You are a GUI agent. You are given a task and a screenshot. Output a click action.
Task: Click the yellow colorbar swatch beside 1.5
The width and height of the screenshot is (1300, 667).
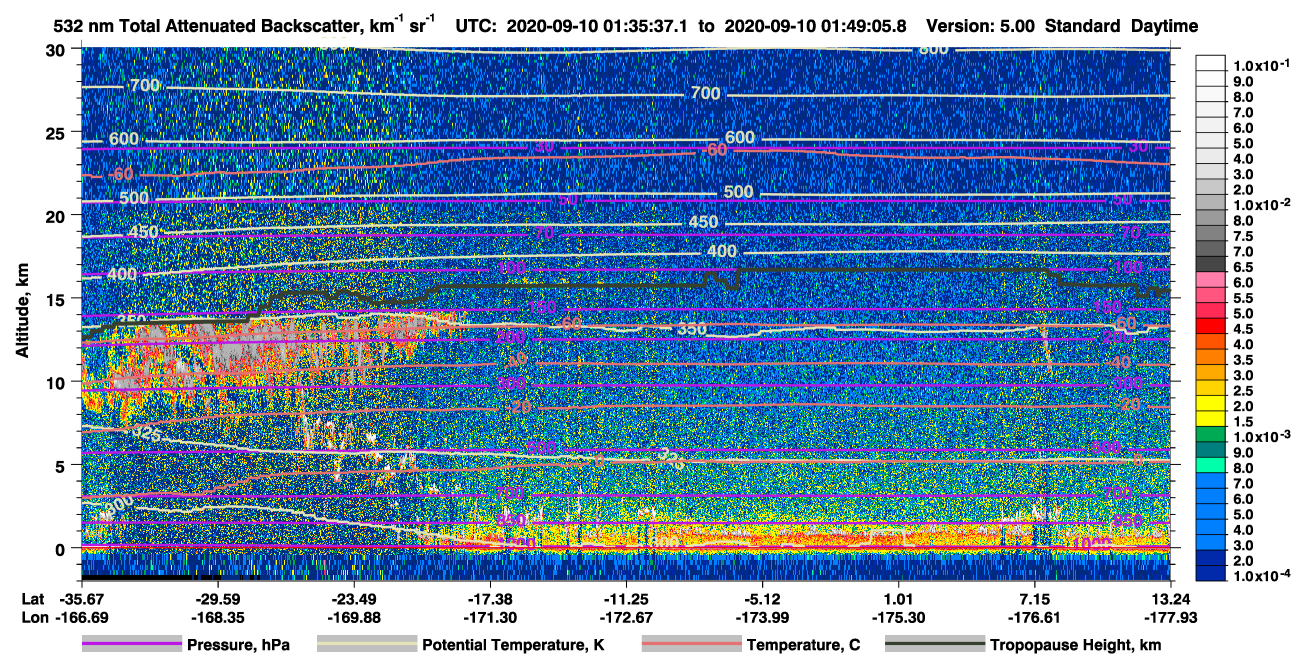[x=1212, y=421]
